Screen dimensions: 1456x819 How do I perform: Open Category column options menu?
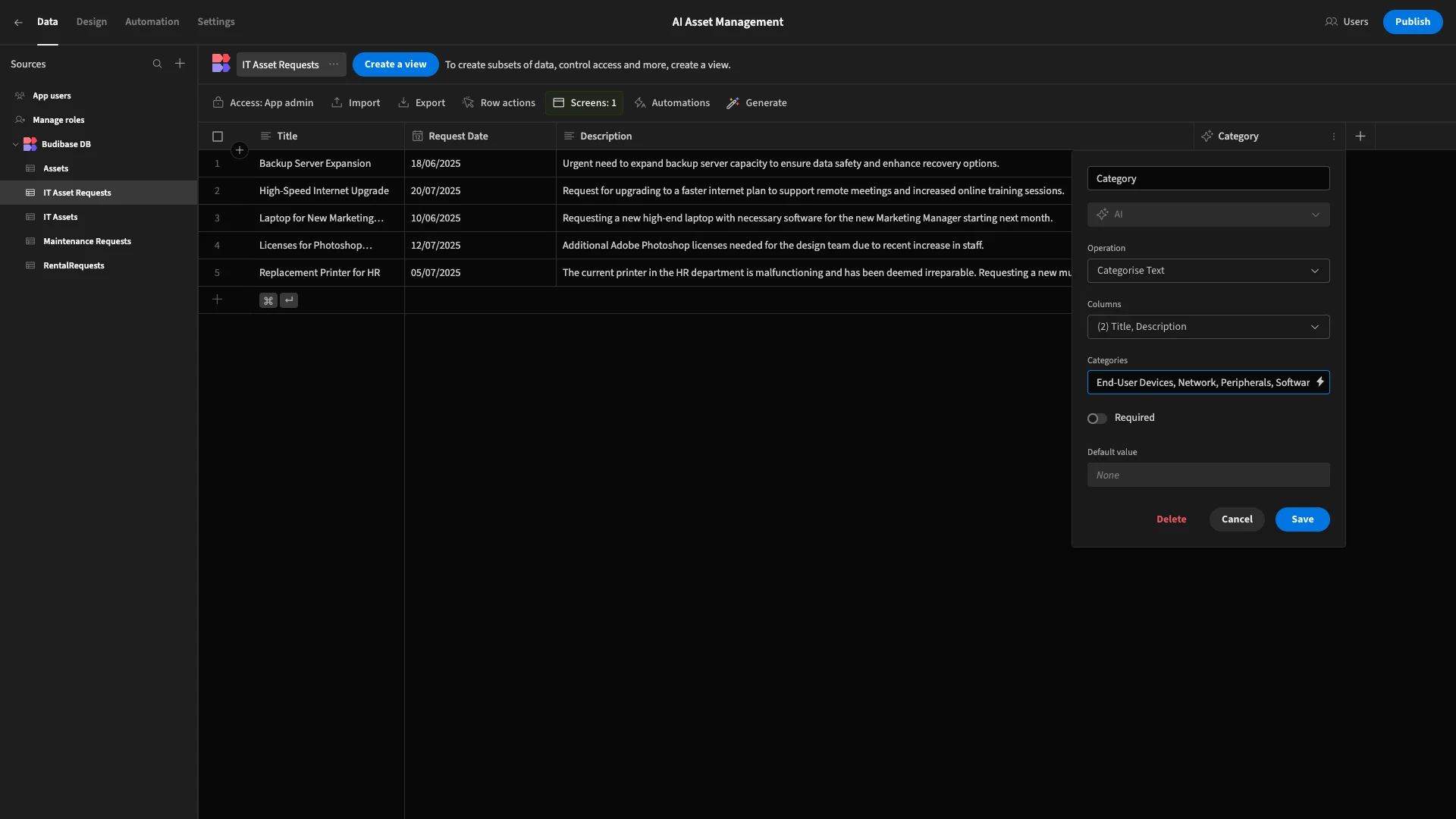1333,136
